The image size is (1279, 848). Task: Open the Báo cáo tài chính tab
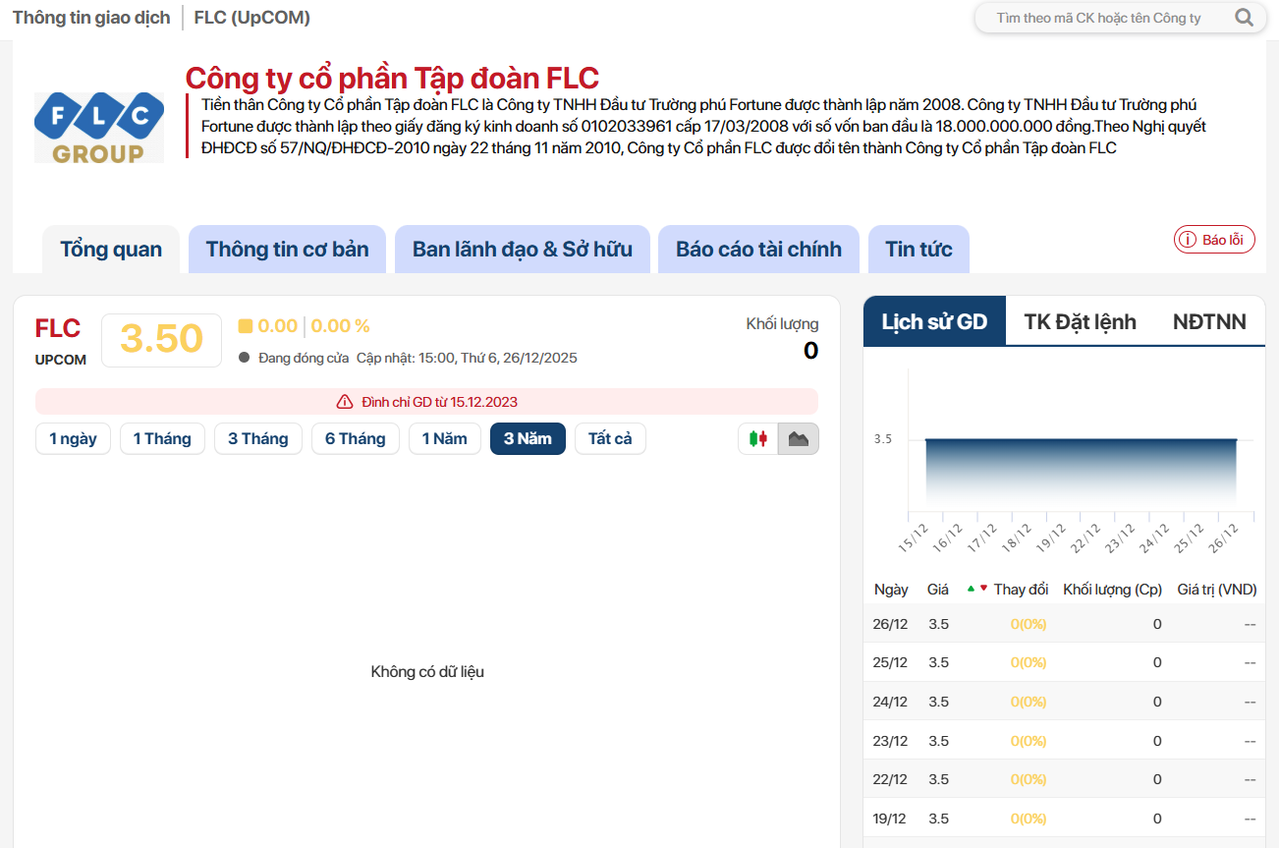tap(758, 249)
